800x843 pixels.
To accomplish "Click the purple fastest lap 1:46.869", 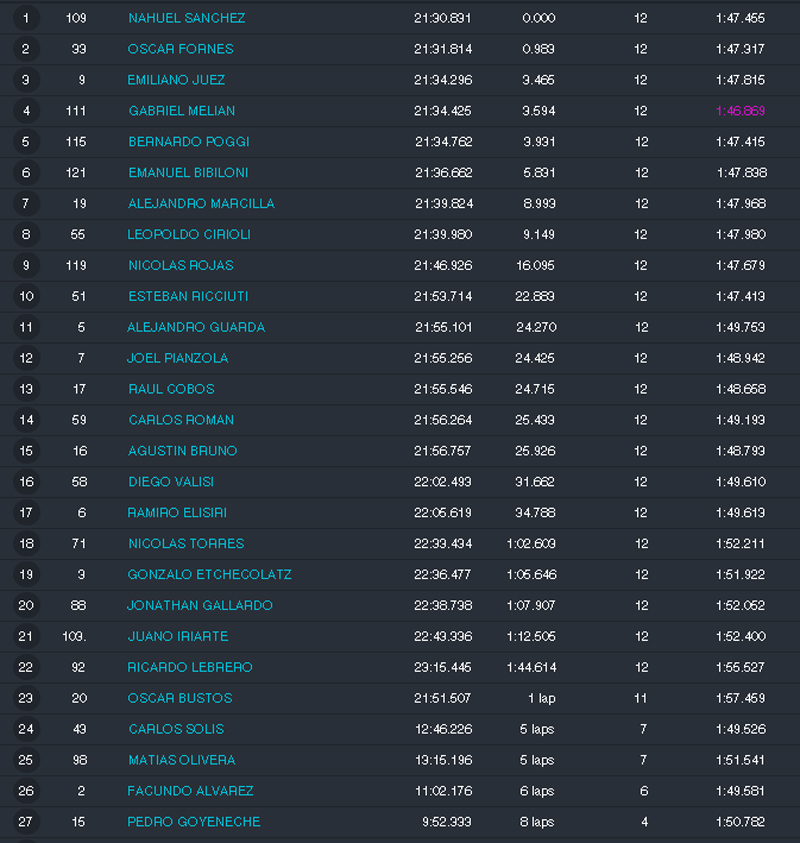I will [740, 111].
